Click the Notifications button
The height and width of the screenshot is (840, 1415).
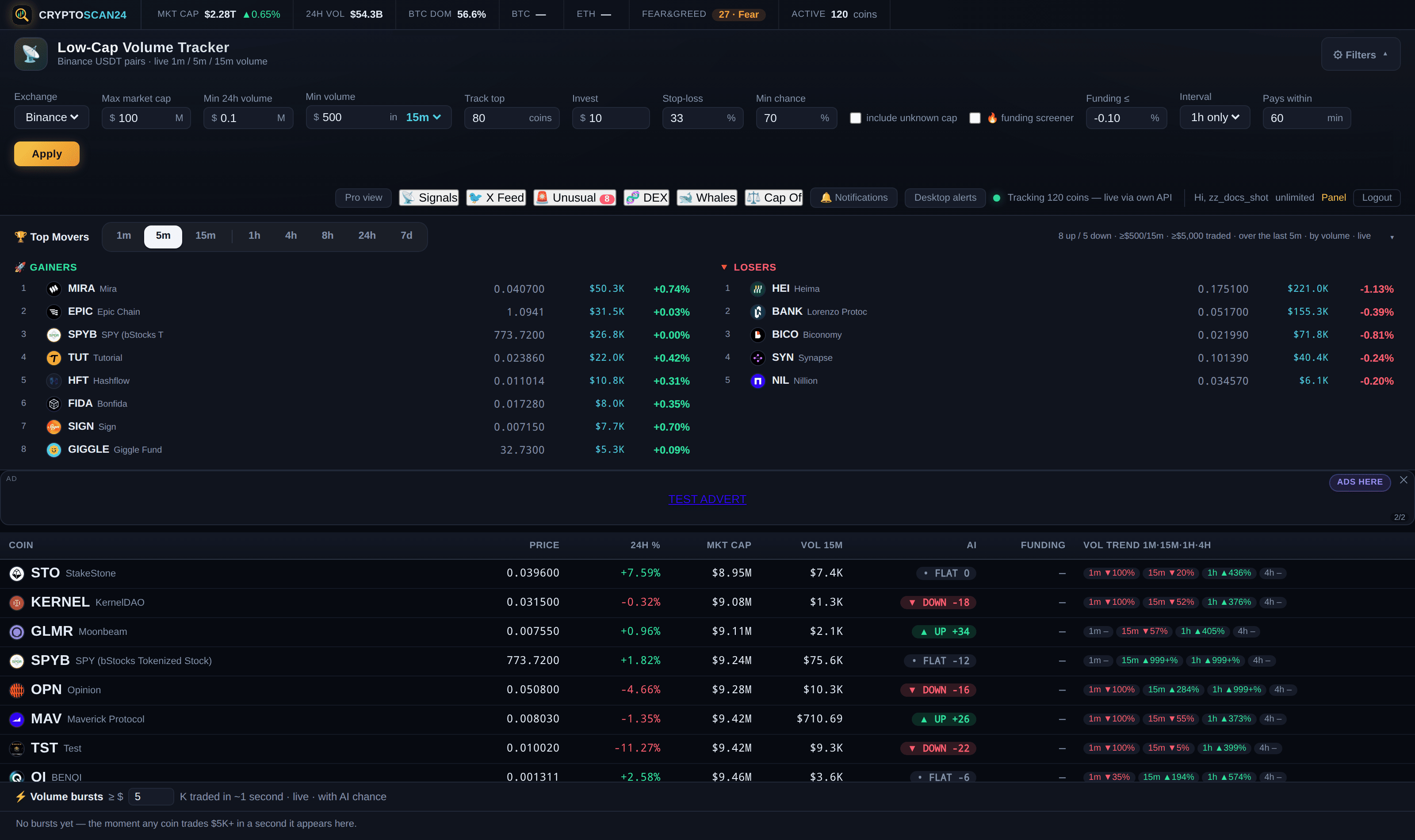[853, 198]
